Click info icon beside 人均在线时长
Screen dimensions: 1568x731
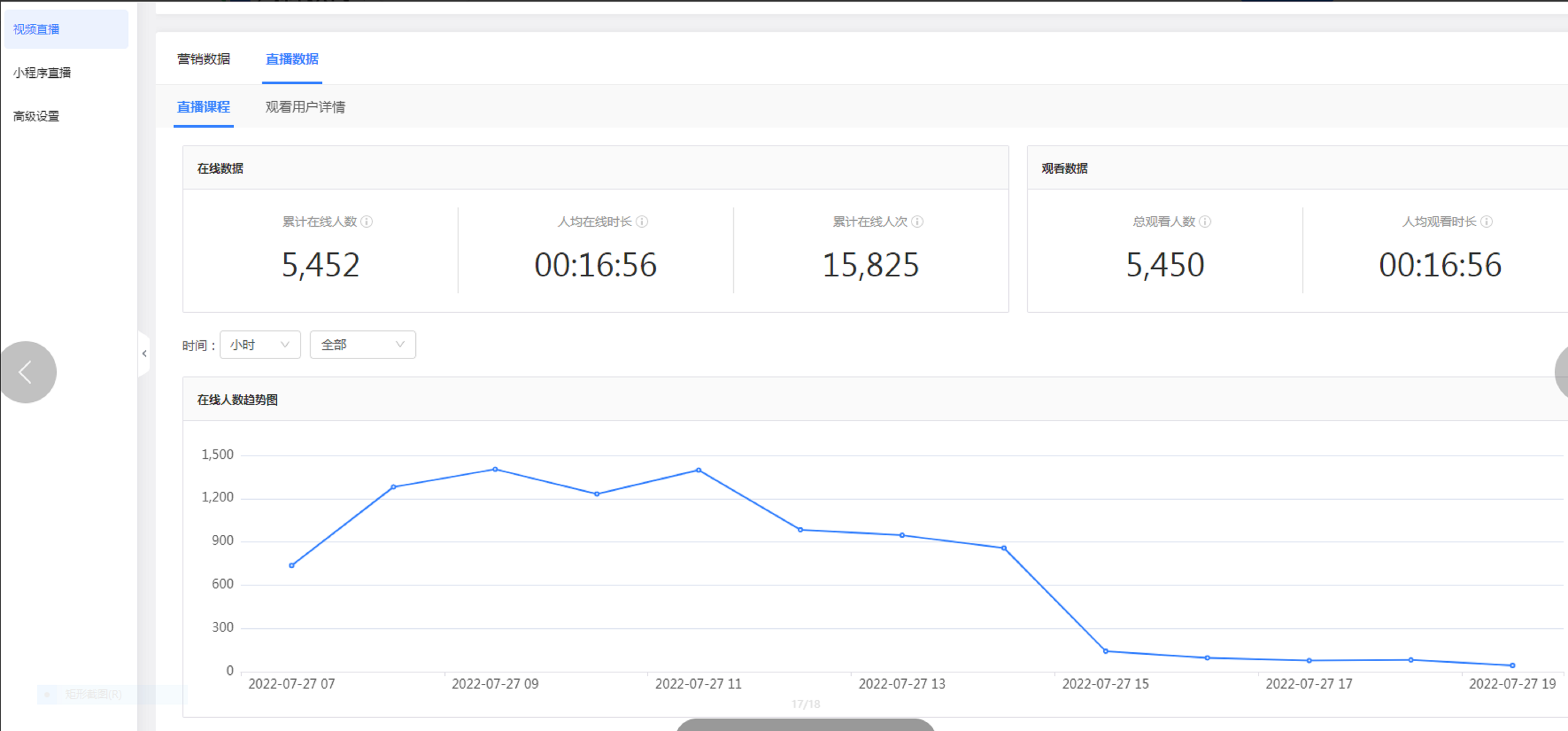(x=642, y=222)
